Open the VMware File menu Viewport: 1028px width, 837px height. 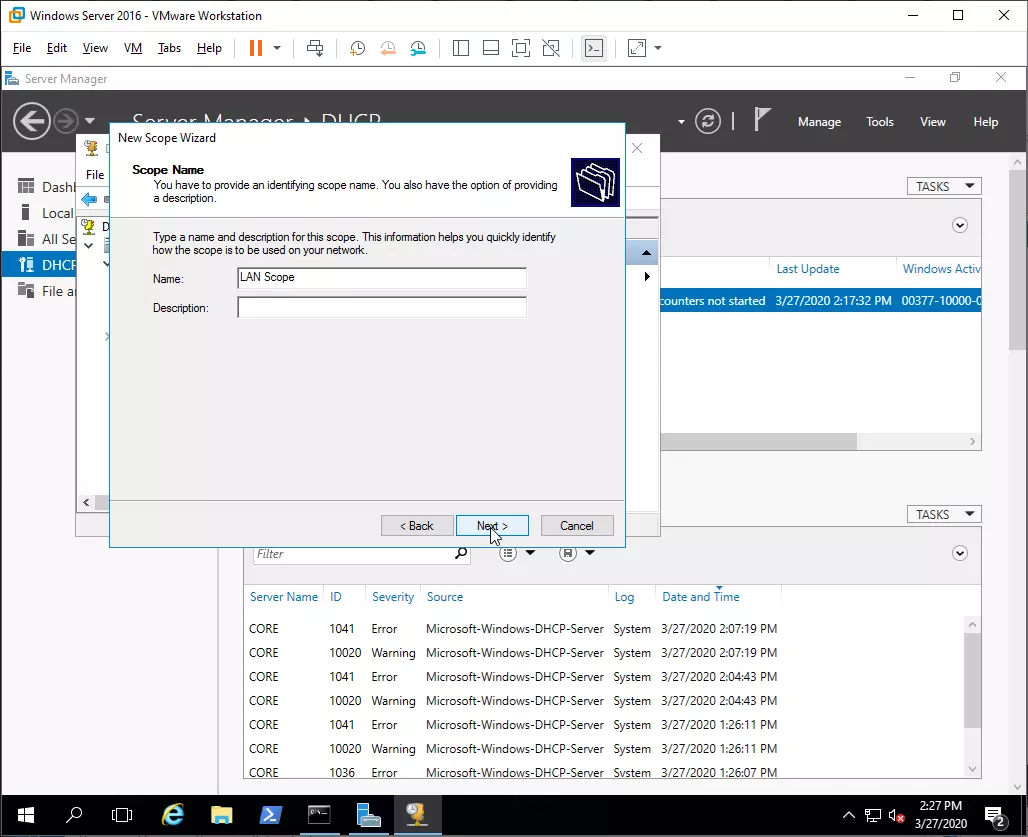[x=22, y=48]
